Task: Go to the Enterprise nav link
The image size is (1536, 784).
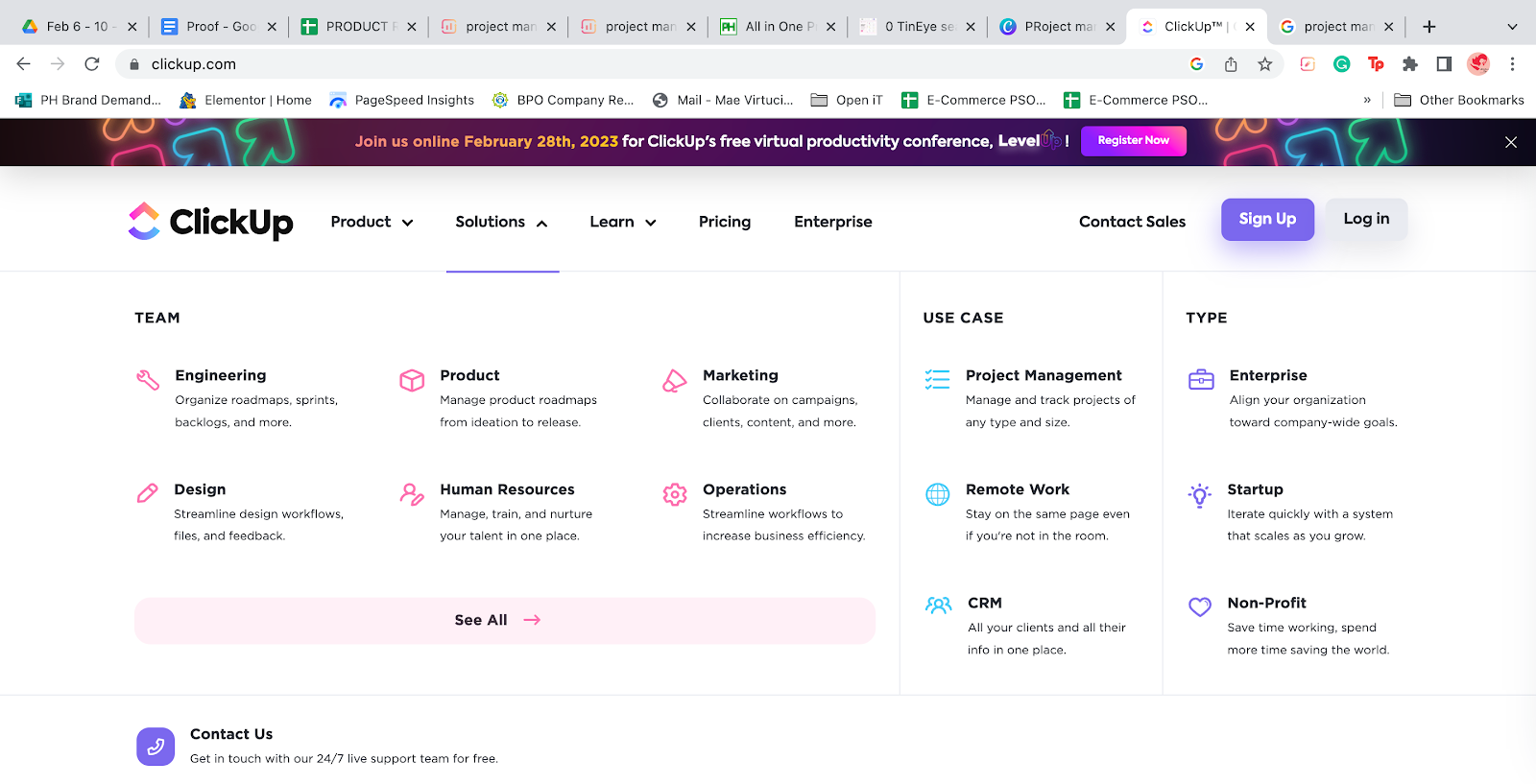Action: pos(833,222)
